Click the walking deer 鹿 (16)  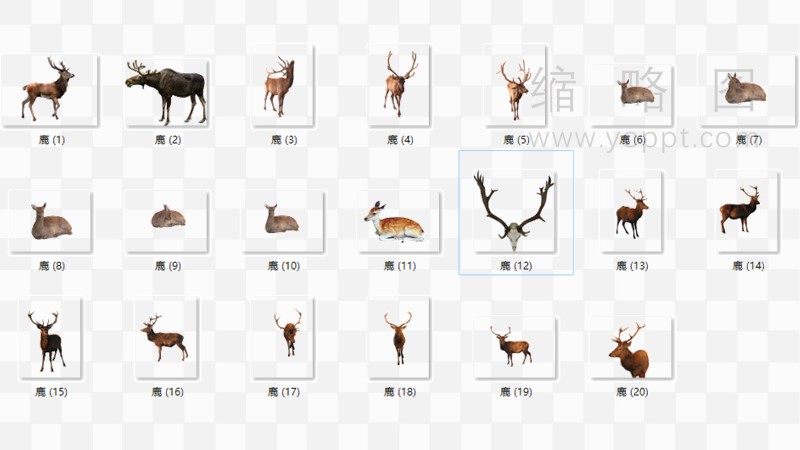pyautogui.click(x=166, y=339)
